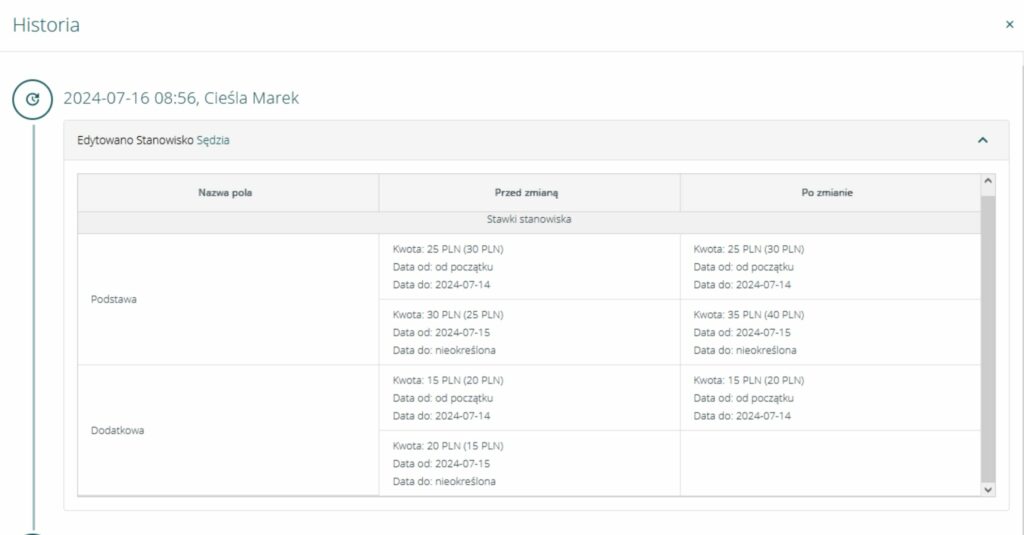Click the empty Po zmianie cell for Dodatkowa
This screenshot has width=1024, height=535.
click(830, 462)
